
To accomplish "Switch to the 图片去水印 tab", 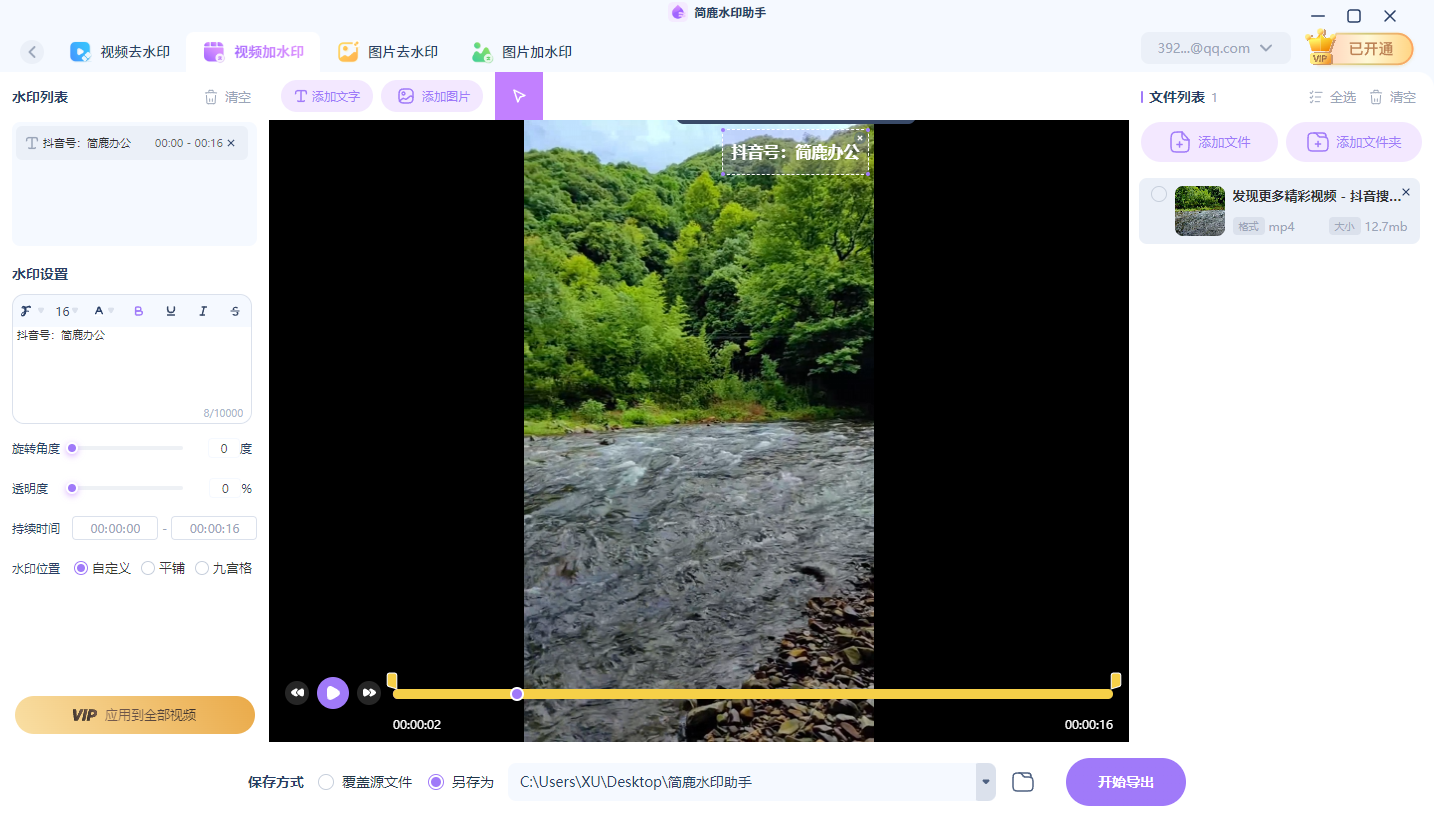I will (x=388, y=52).
